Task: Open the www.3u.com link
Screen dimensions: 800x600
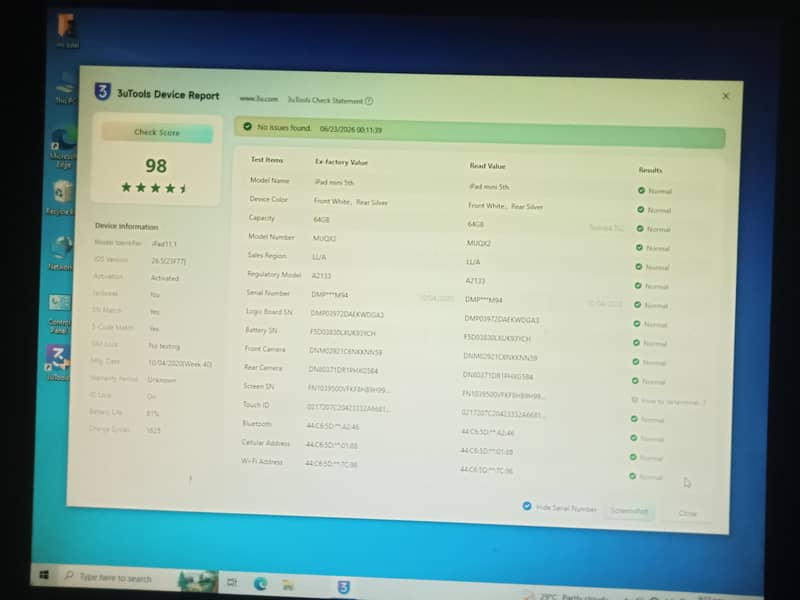Action: [x=259, y=99]
